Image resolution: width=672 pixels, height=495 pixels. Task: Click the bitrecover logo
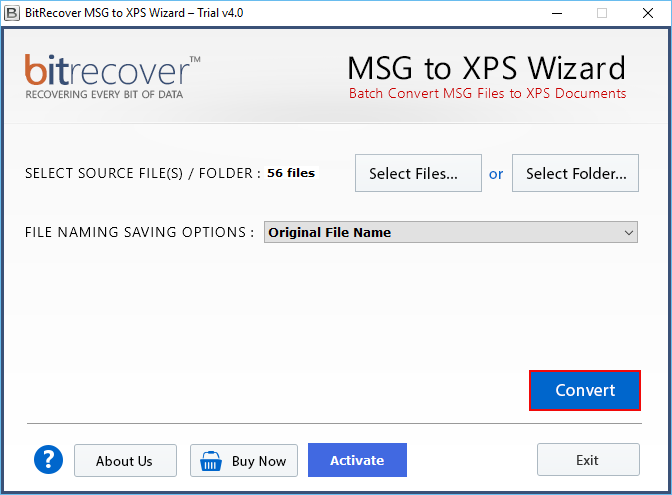coord(112,76)
